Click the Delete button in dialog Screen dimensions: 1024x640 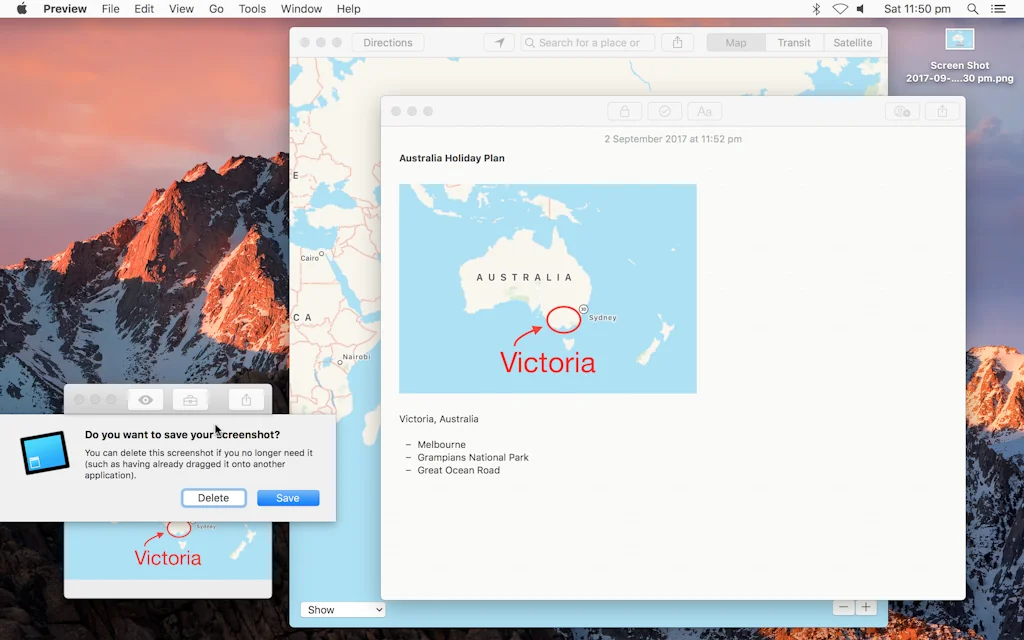tap(213, 498)
